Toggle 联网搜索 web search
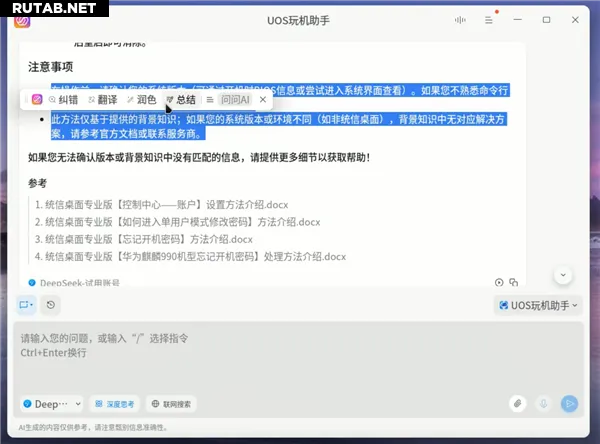 pos(171,404)
